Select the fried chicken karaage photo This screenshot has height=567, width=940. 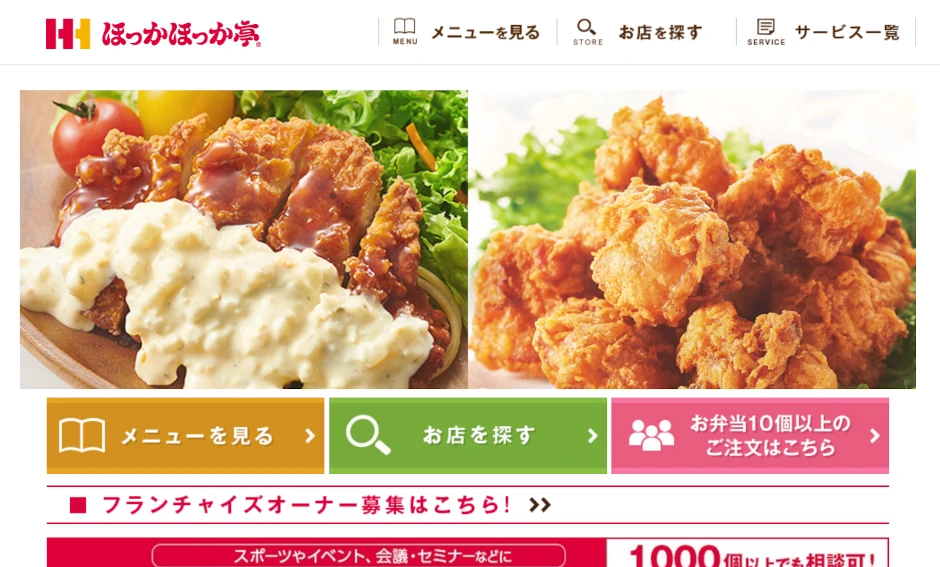click(x=692, y=239)
